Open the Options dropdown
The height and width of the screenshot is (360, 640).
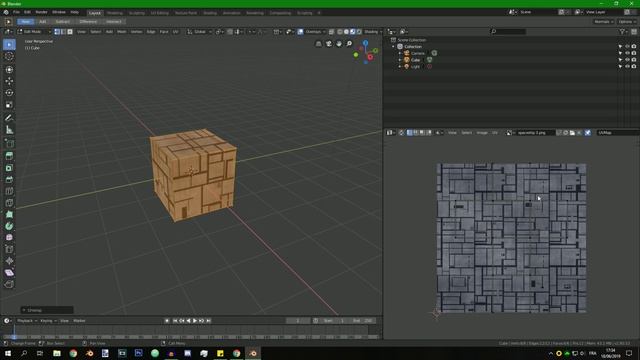pos(627,22)
